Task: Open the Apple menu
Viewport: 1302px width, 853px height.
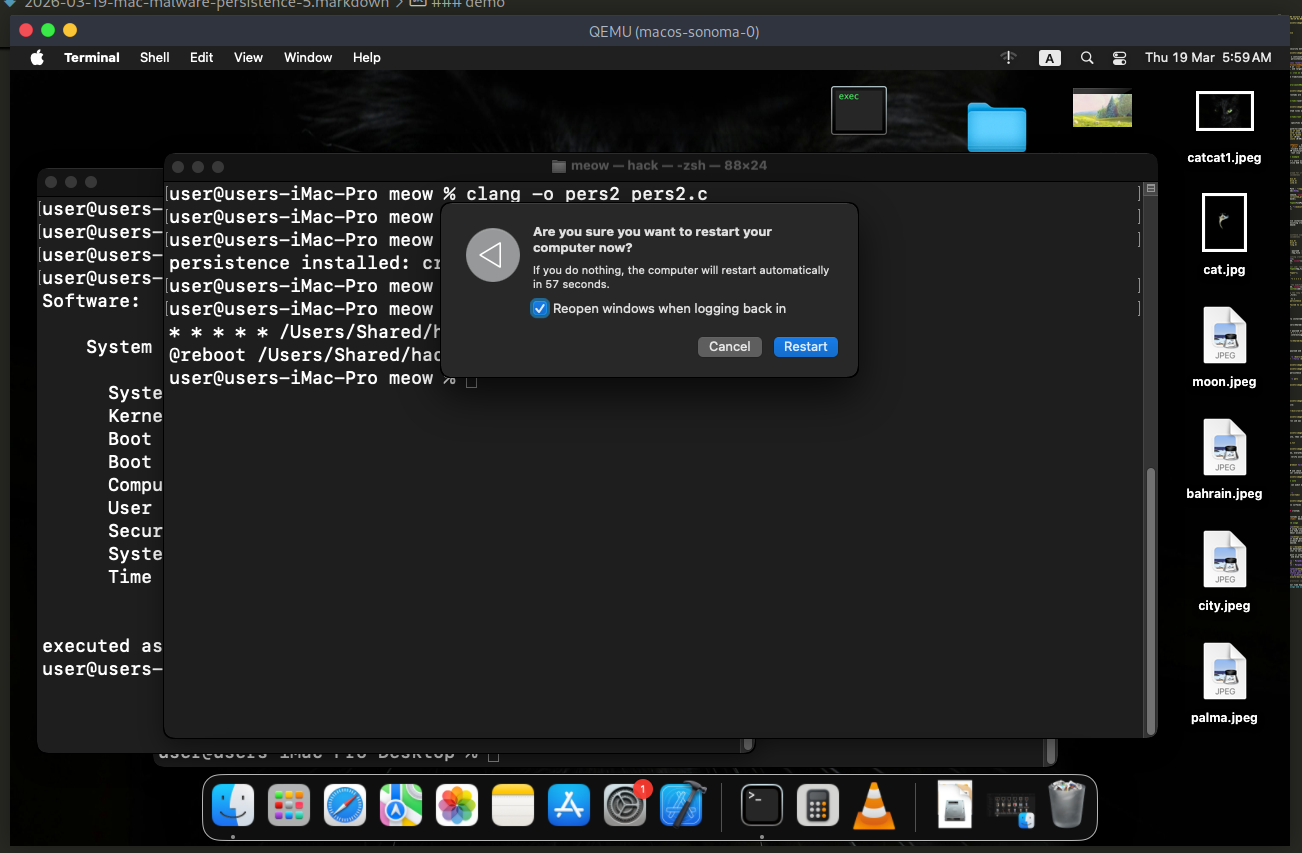Action: tap(36, 57)
